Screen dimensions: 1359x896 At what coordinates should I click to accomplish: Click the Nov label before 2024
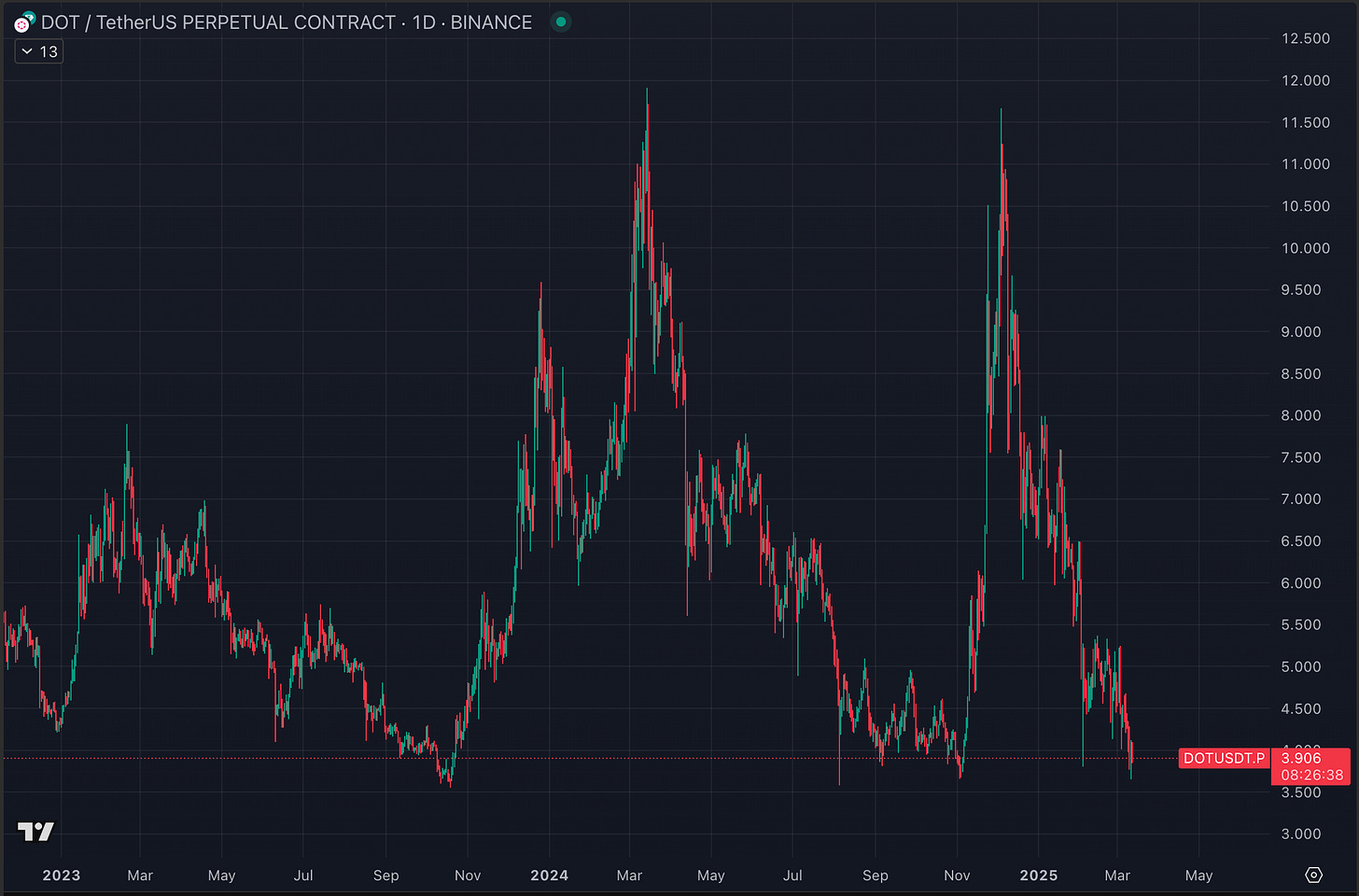point(468,875)
